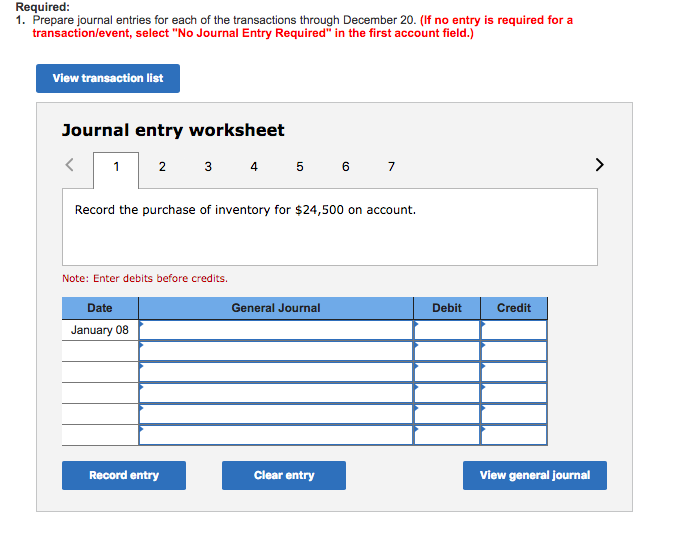Click the 'Record the purchase of inventory' description
The image size is (693, 540).
point(245,210)
